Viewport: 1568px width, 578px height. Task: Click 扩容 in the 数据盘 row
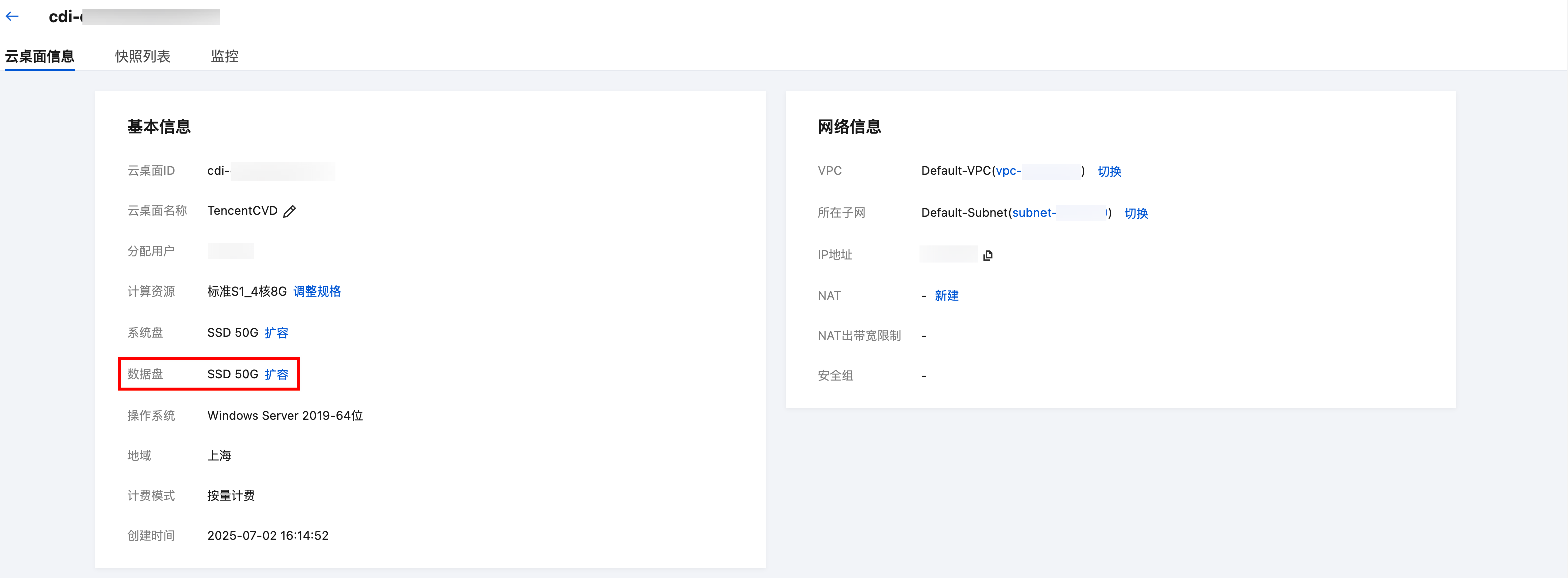click(x=276, y=374)
